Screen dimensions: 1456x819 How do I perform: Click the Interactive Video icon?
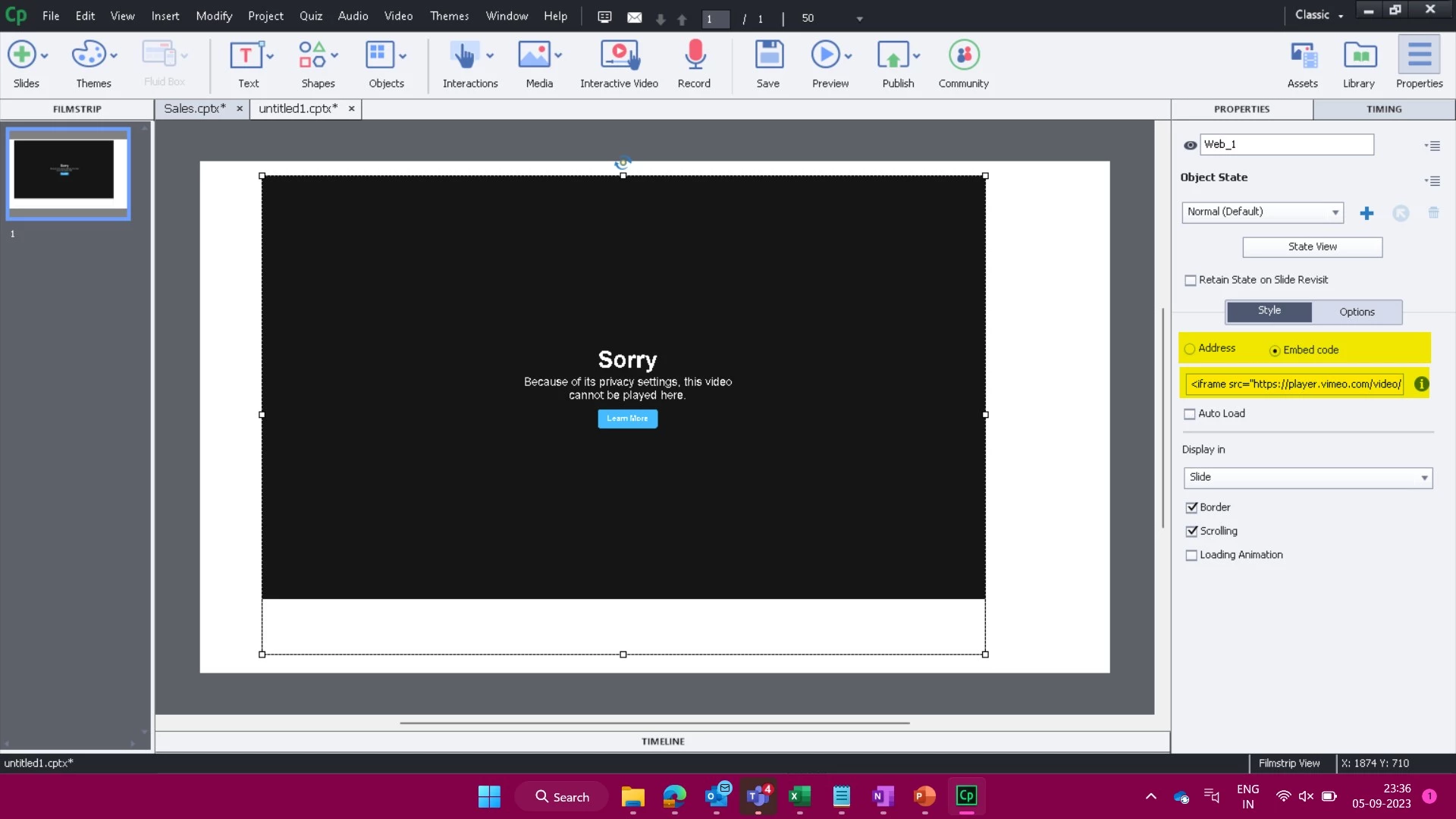click(619, 55)
